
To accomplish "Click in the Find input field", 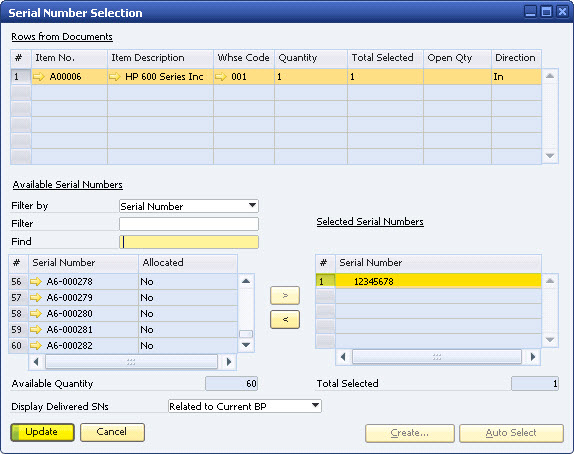I will (x=189, y=242).
